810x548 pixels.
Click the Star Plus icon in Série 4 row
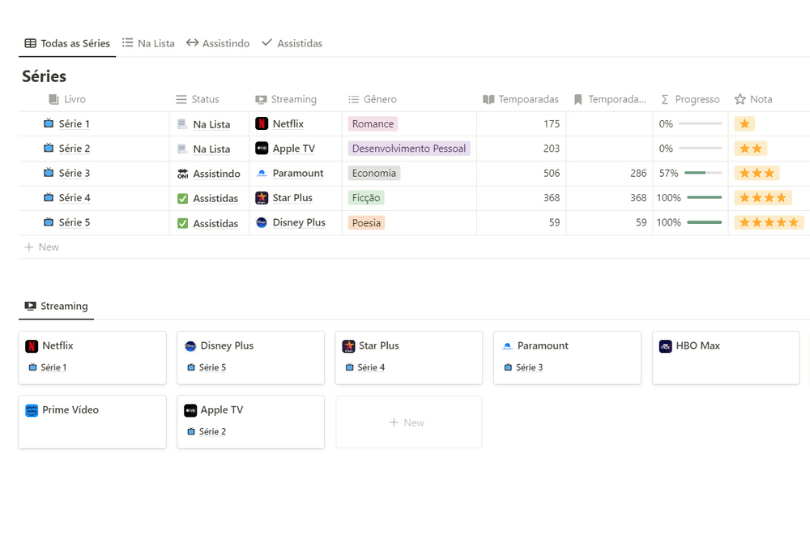(x=262, y=198)
